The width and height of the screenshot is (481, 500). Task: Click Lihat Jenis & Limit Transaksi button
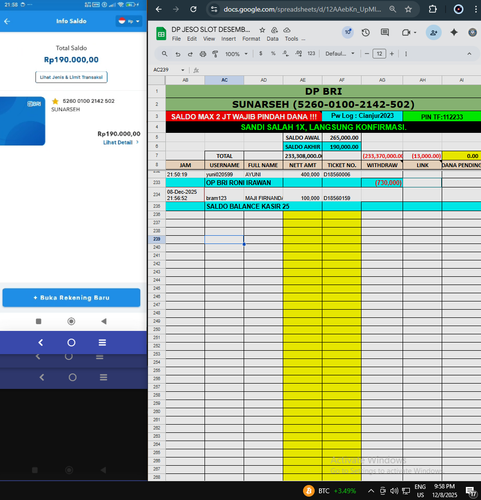(71, 77)
